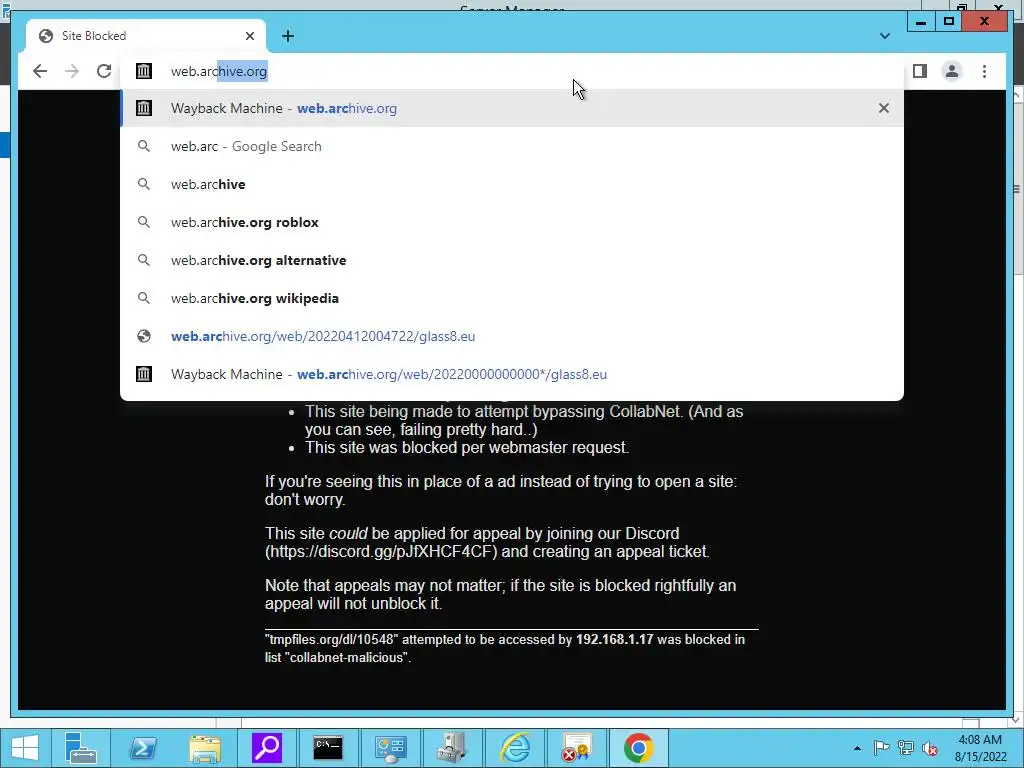Open Server Manager from the taskbar

(80, 748)
